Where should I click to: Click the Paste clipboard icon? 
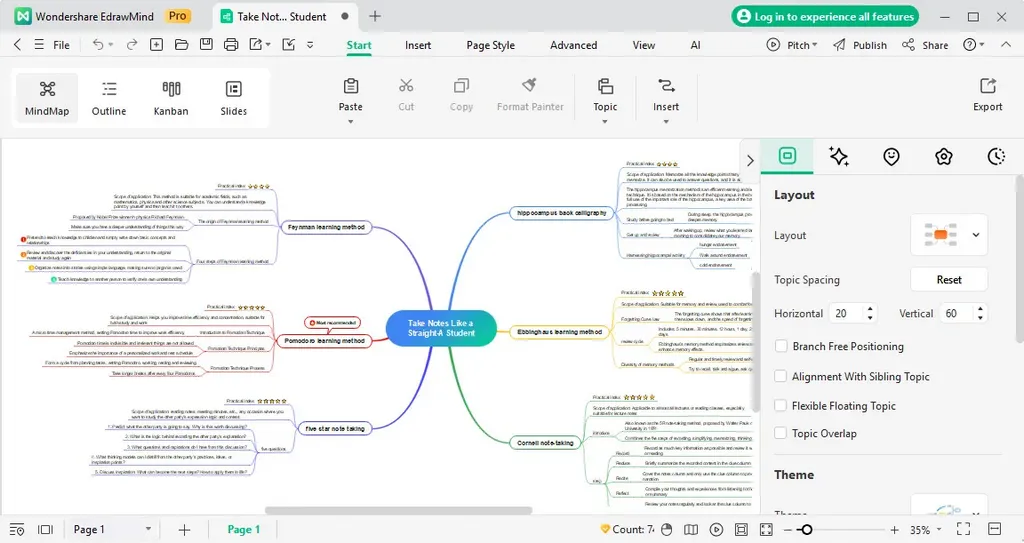pos(351,86)
